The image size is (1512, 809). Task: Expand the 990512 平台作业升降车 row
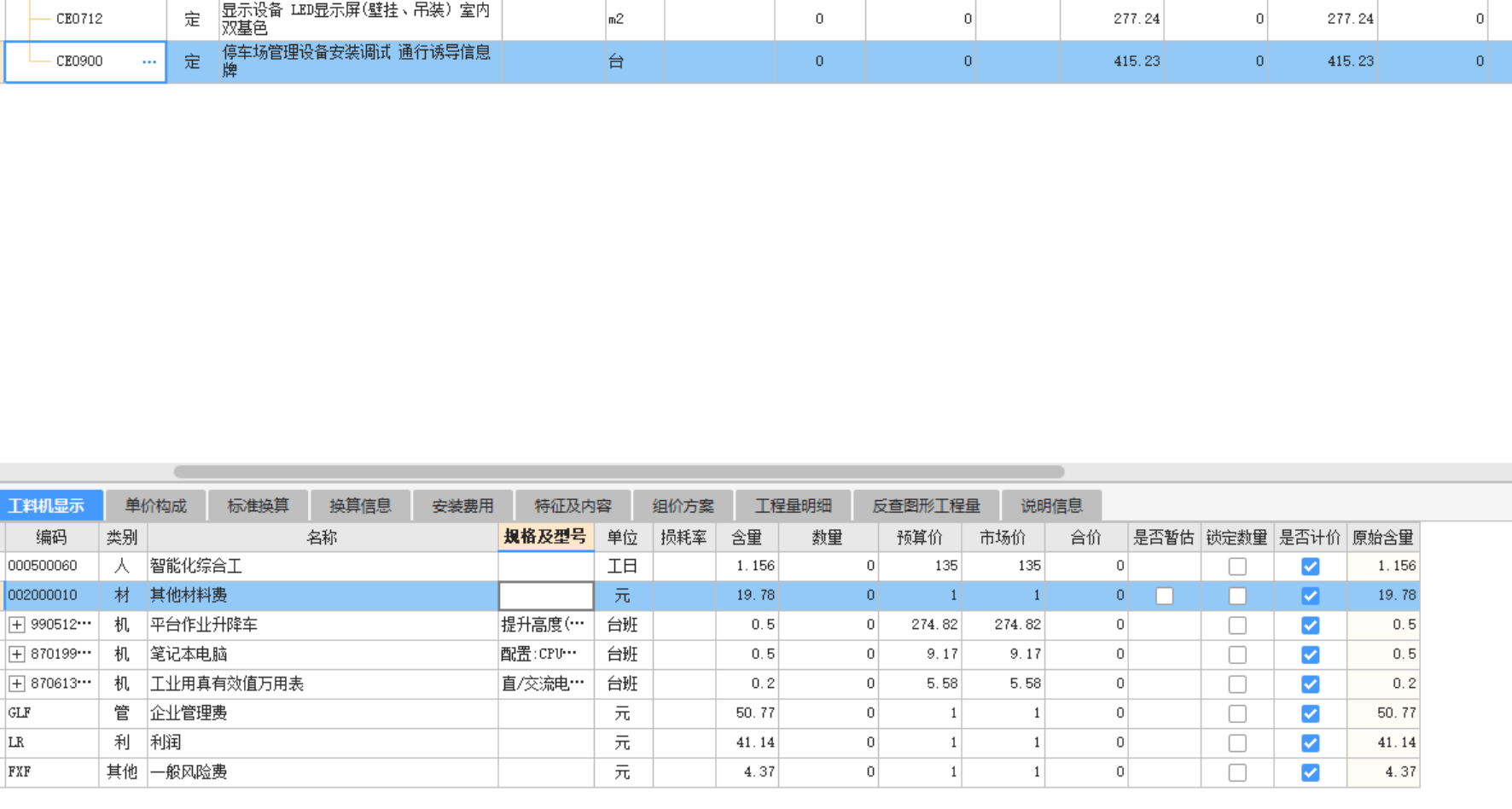pyautogui.click(x=16, y=625)
